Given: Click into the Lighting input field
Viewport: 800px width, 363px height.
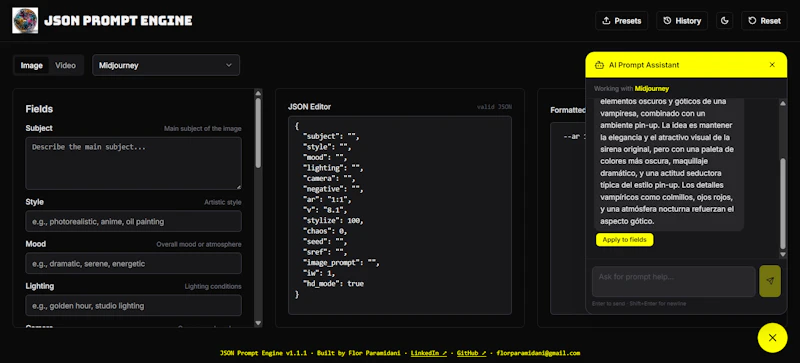Looking at the screenshot, I should pyautogui.click(x=134, y=305).
